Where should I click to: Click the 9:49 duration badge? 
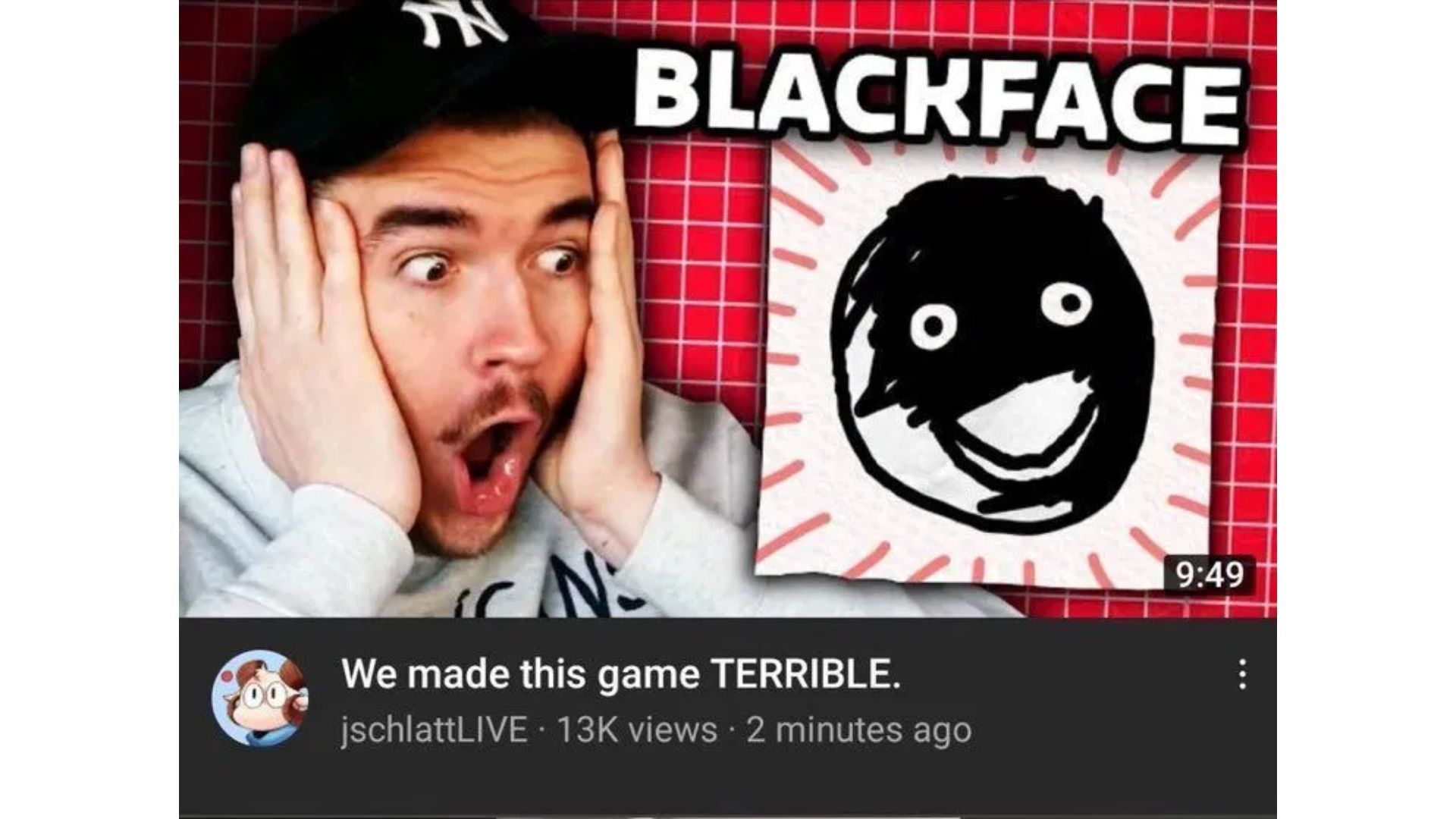pos(1210,574)
